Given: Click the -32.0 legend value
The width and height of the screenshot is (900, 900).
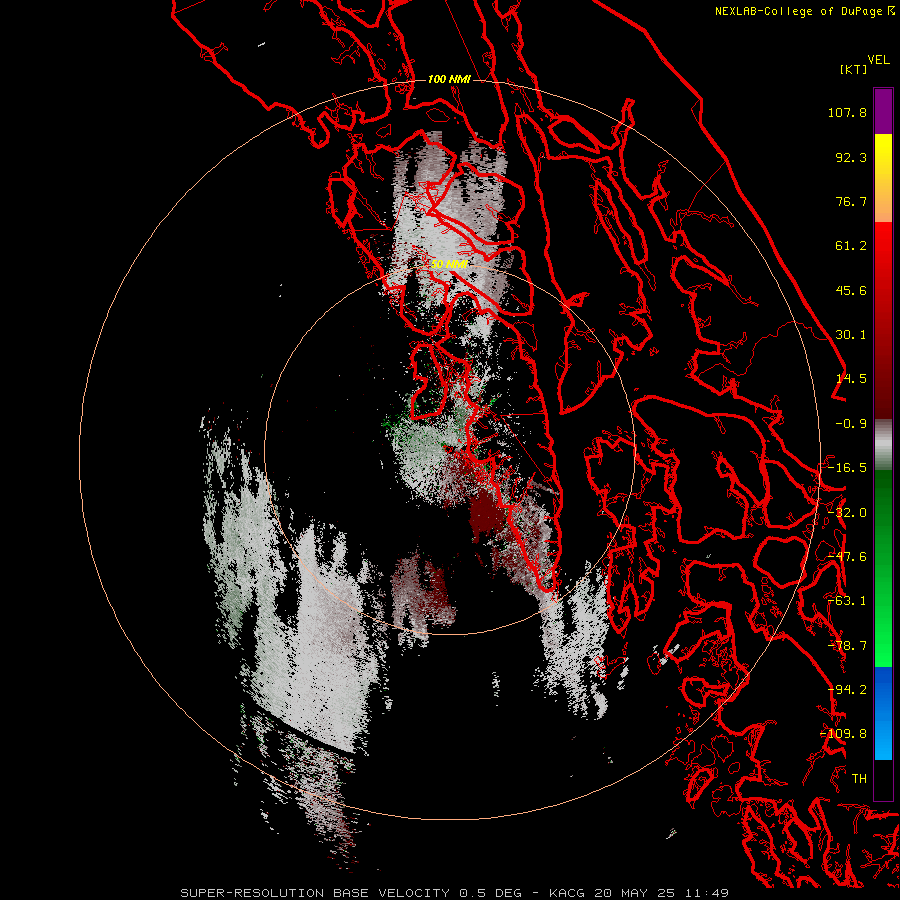Looking at the screenshot, I should point(847,513).
